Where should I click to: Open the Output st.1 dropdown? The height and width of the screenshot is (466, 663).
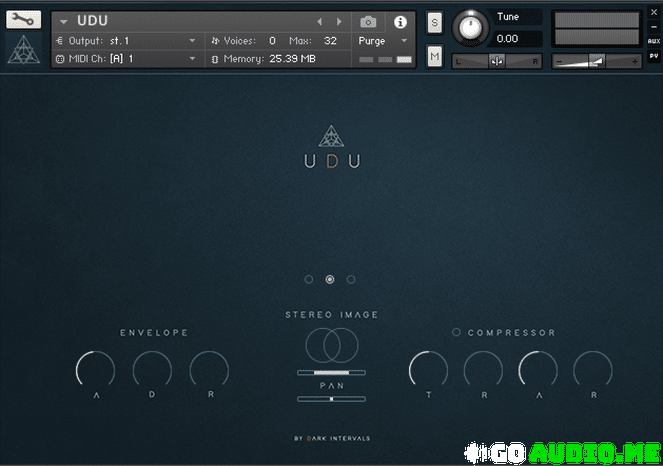point(192,41)
